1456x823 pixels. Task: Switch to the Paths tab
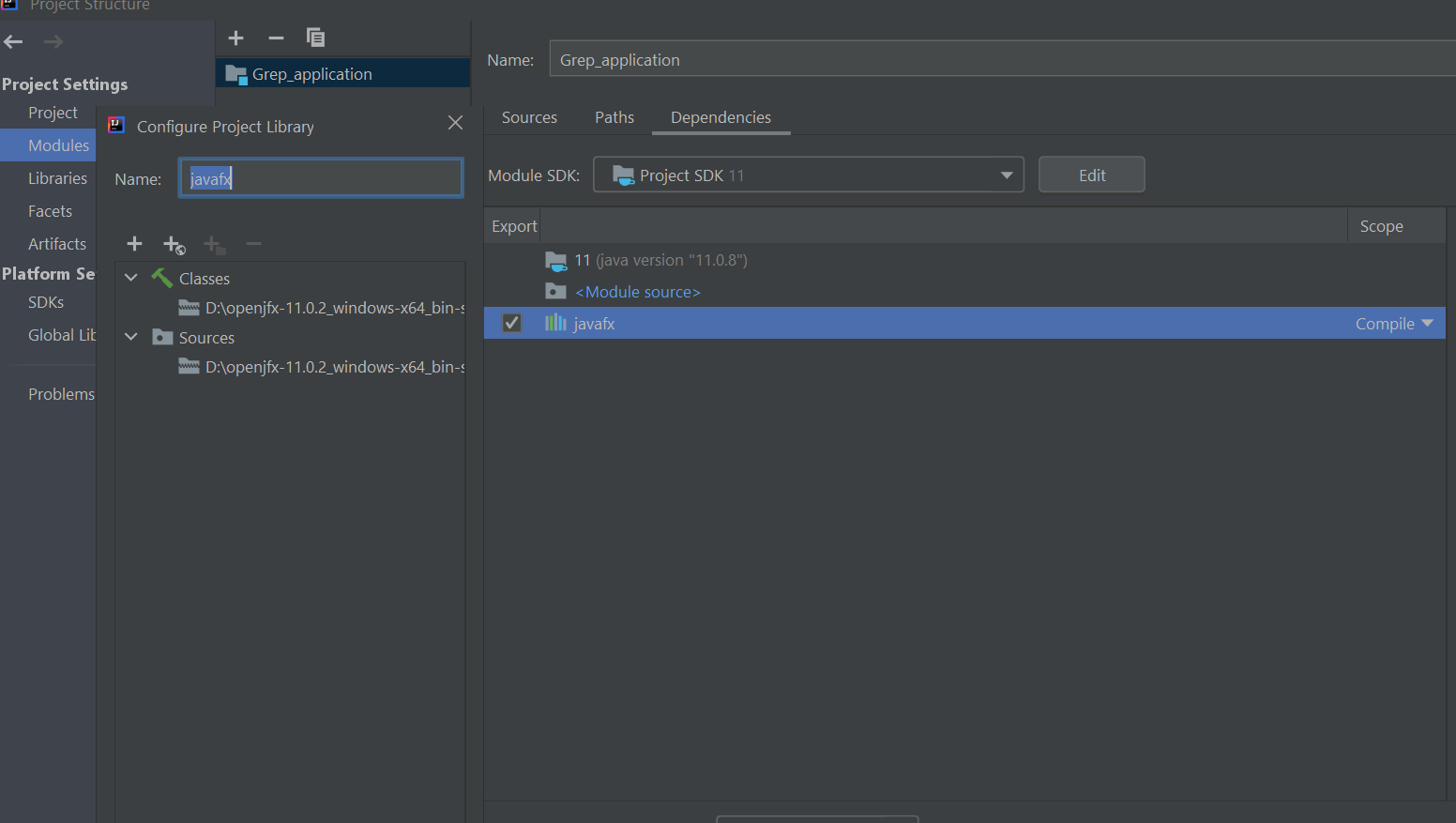614,117
